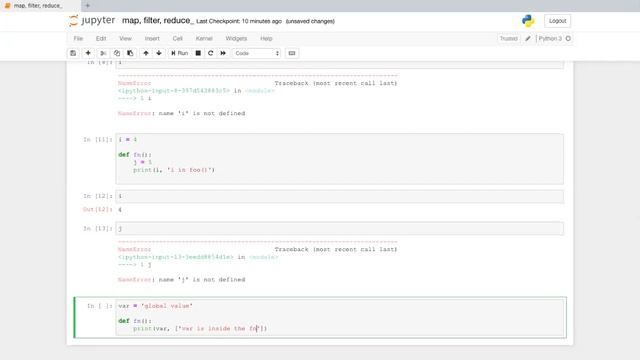Click the pencil edit-mode icon

tap(528, 38)
